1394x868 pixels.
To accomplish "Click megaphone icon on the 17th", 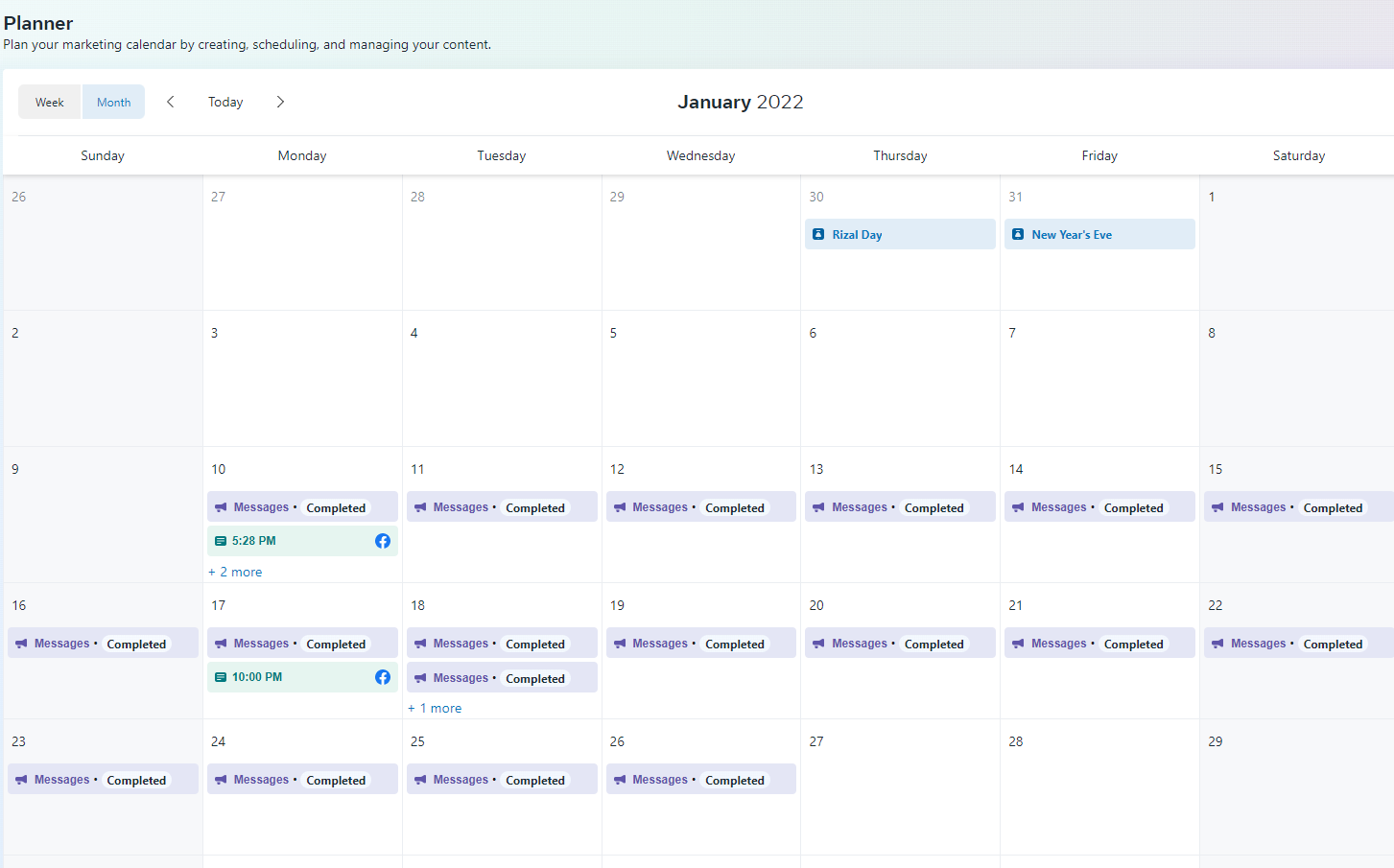I will (221, 644).
